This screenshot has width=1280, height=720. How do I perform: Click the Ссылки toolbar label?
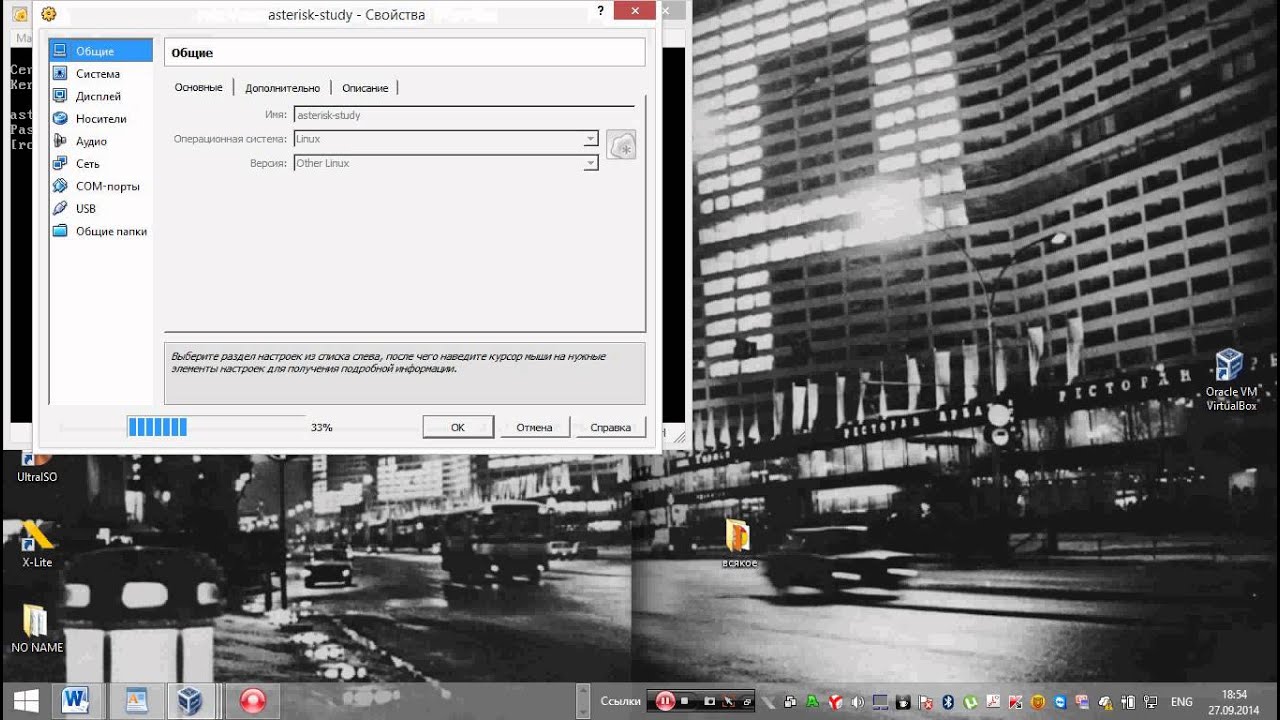(620, 702)
